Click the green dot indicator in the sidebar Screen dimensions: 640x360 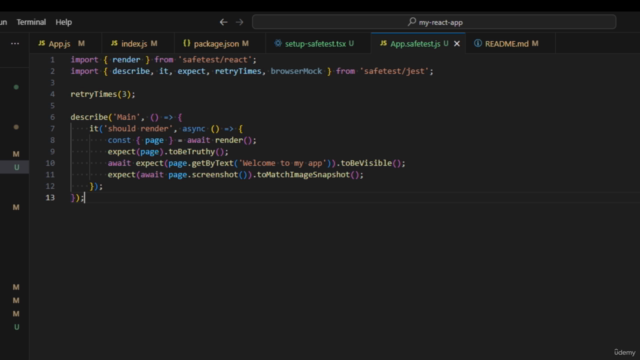point(16,87)
